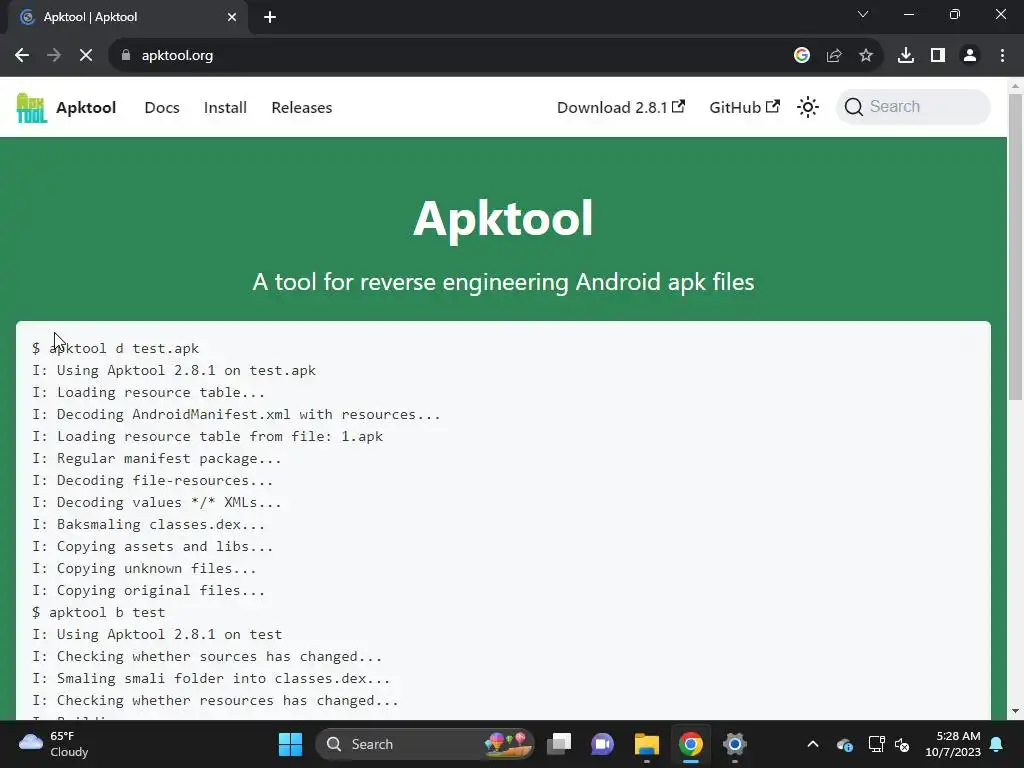1024x768 pixels.
Task: Open the Chrome profile icon
Action: pyautogui.click(x=970, y=56)
